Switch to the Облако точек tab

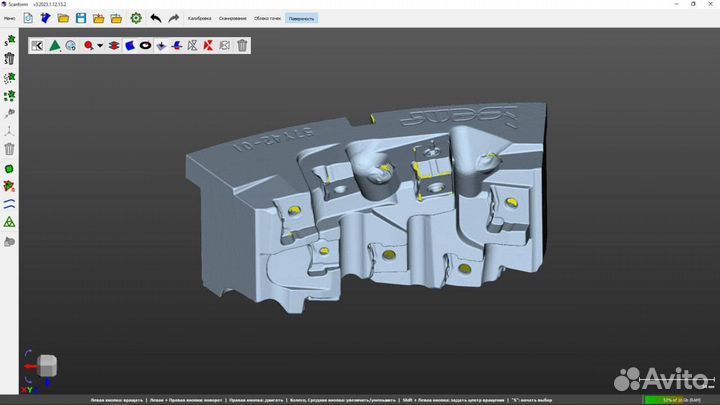tap(267, 18)
